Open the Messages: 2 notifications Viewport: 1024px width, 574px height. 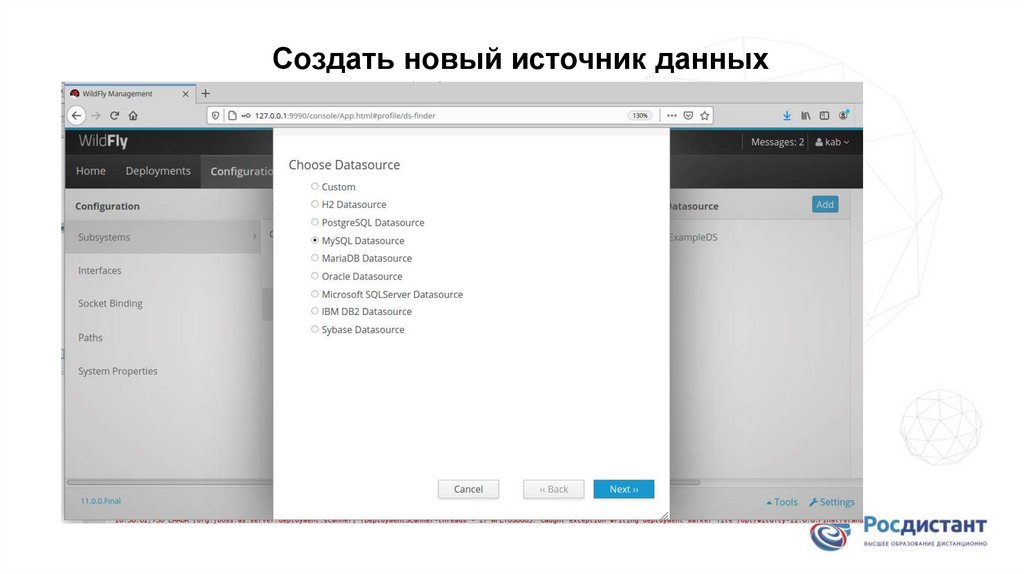coord(777,142)
